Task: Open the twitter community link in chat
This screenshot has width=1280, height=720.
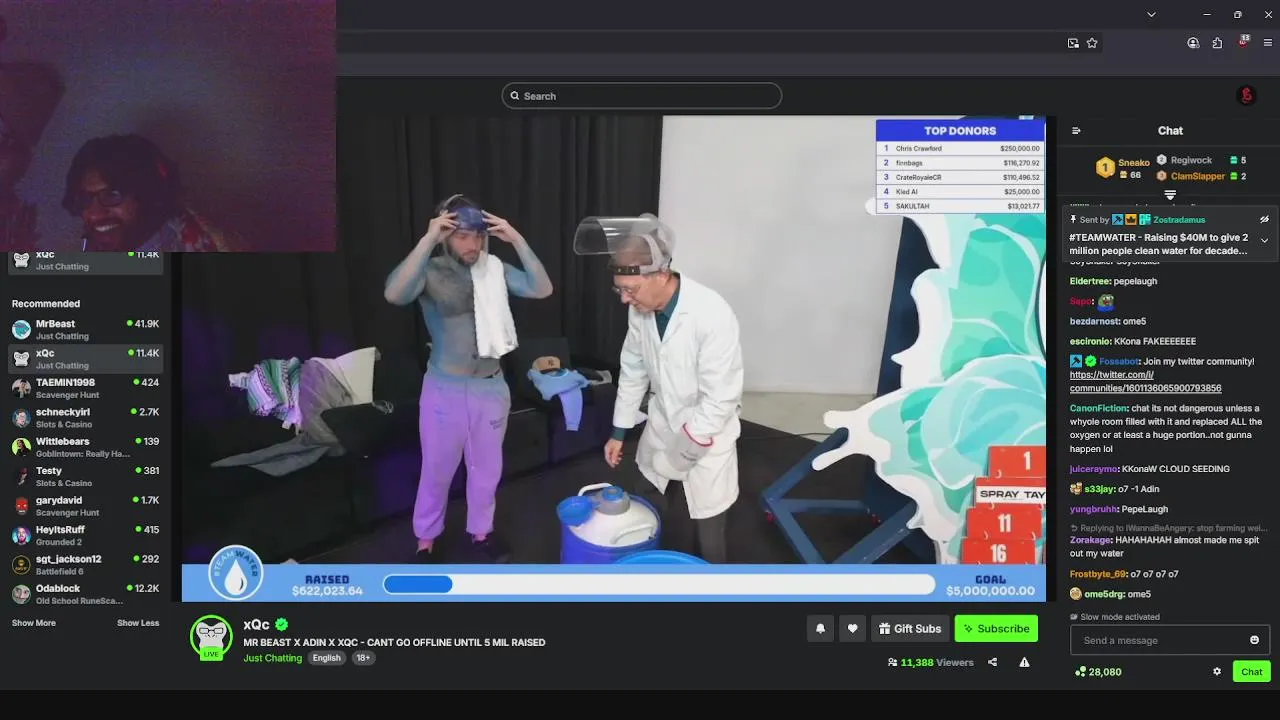Action: click(x=1145, y=381)
